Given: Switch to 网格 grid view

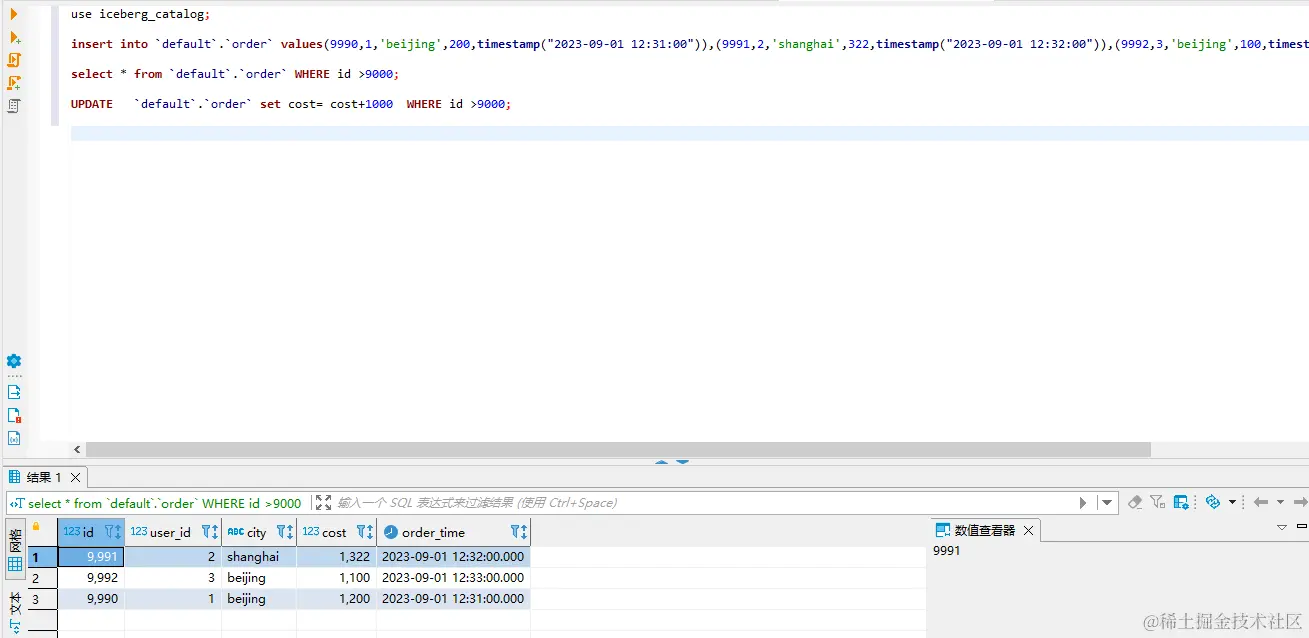Looking at the screenshot, I should click(15, 551).
